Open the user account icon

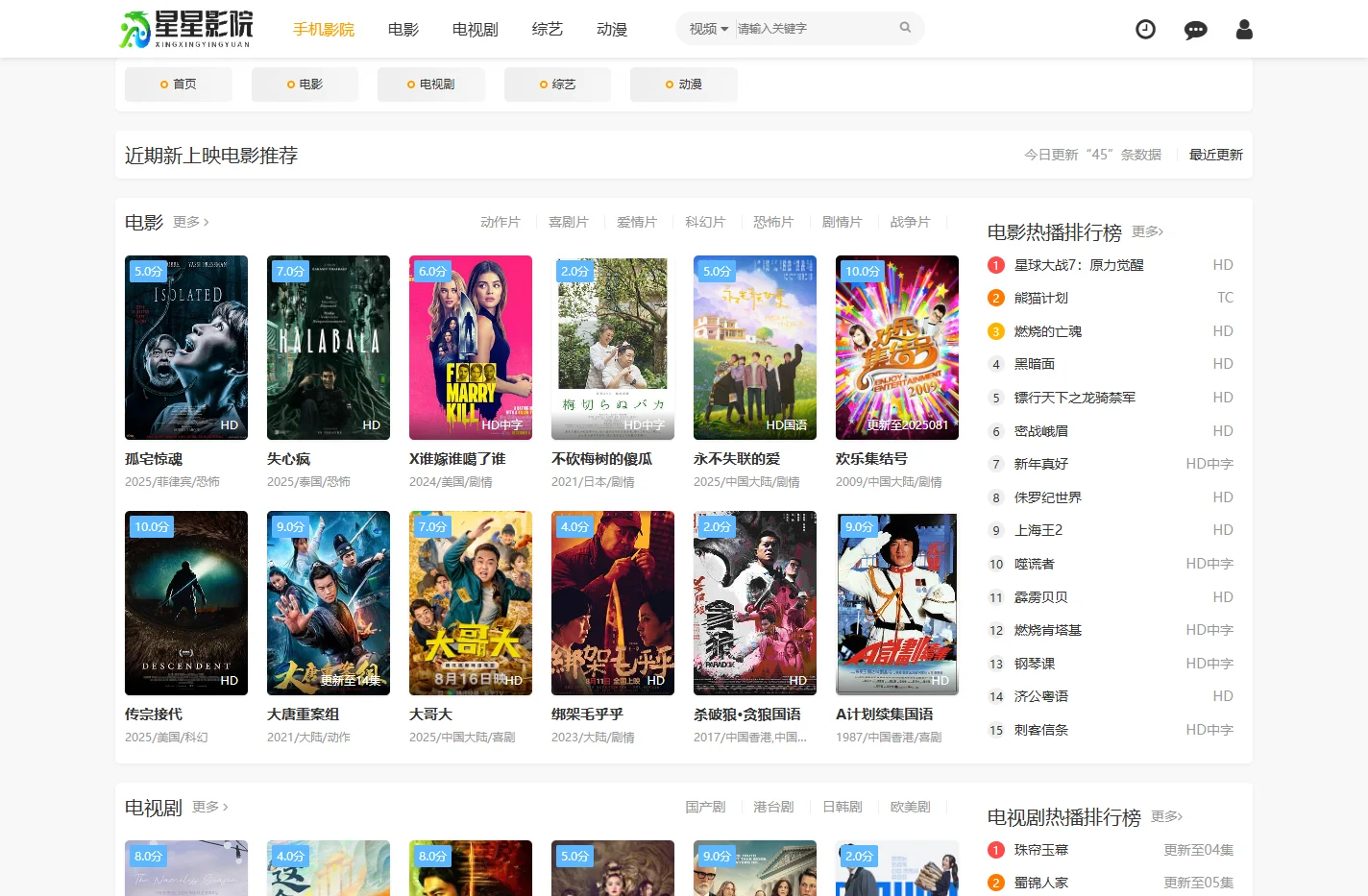[1244, 30]
